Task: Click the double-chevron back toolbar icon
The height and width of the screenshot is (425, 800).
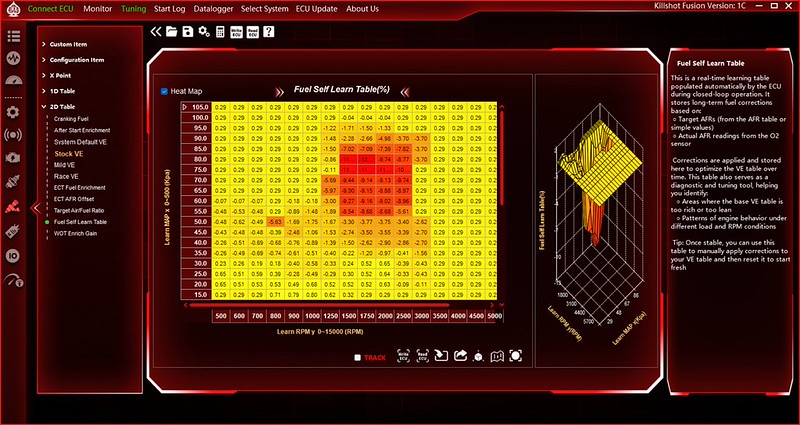Action: pyautogui.click(x=156, y=32)
